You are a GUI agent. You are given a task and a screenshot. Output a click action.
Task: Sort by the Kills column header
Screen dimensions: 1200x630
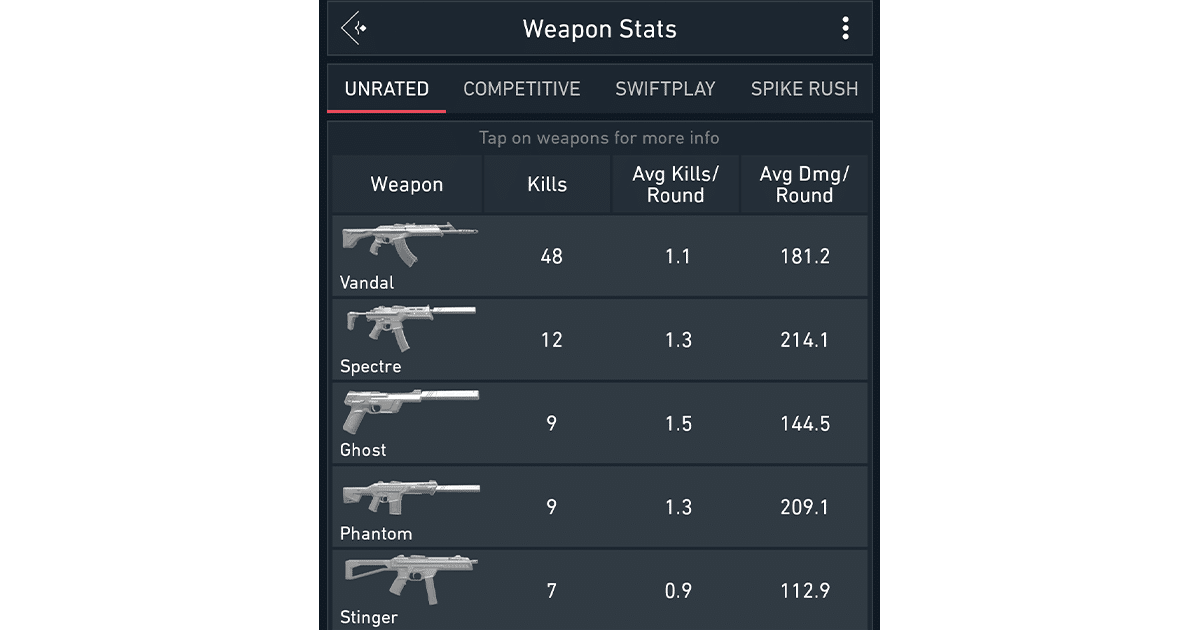tap(547, 184)
